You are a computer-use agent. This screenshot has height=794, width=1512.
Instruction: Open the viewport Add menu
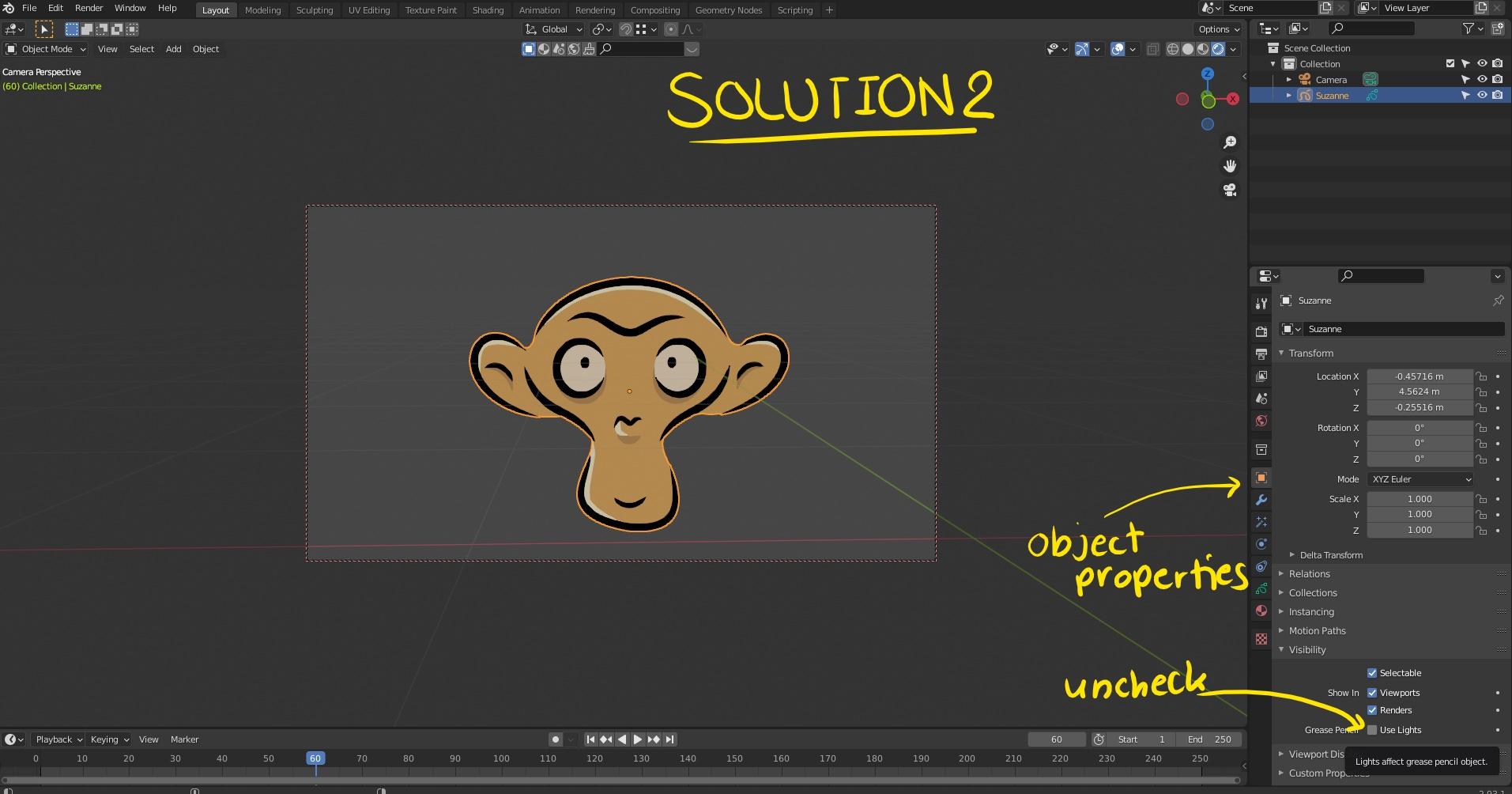[x=173, y=49]
